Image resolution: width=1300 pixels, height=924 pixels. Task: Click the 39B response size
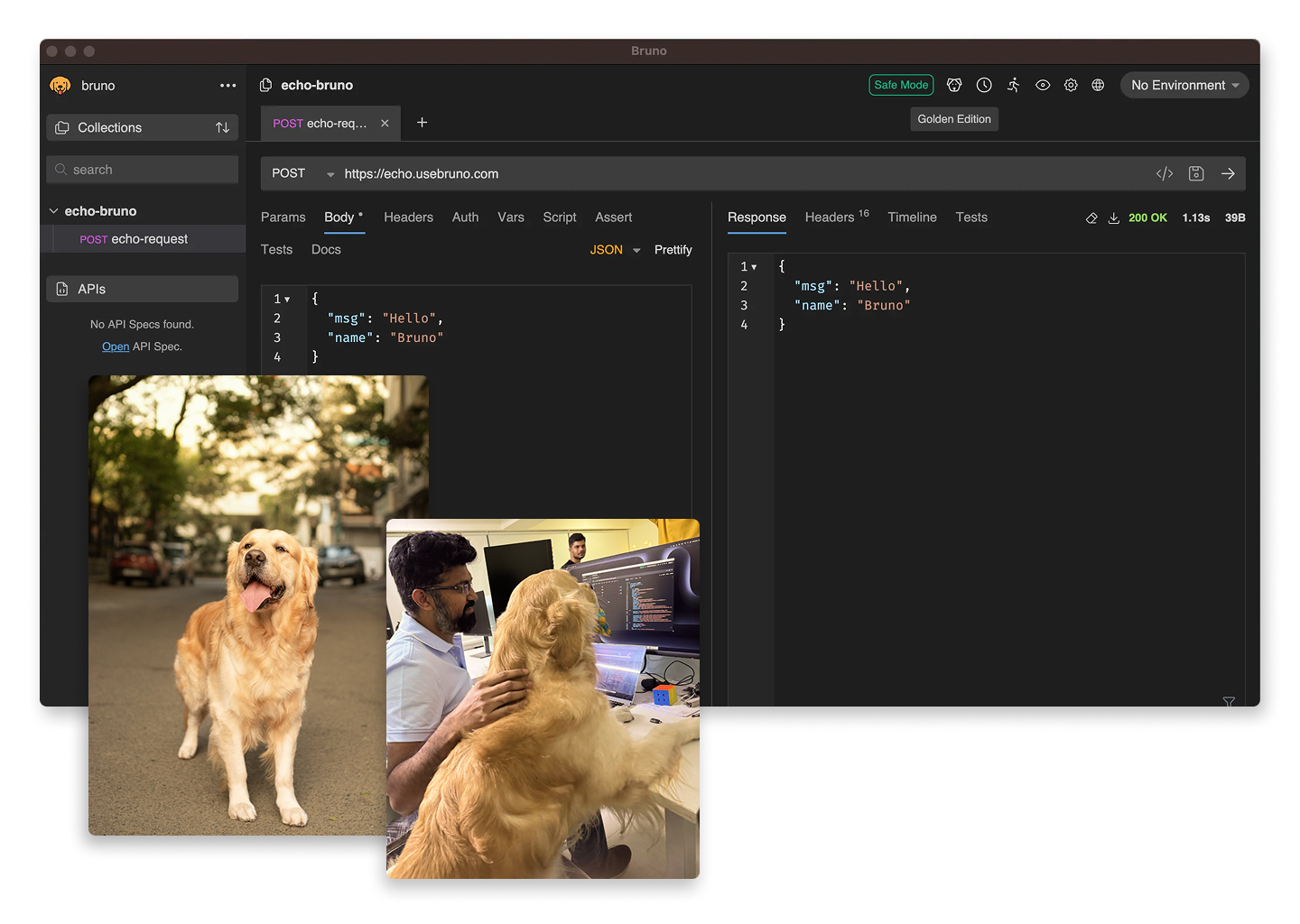(1235, 218)
